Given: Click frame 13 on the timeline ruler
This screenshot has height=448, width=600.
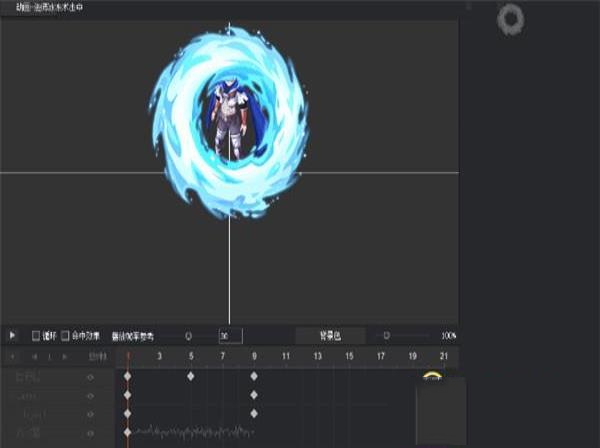Looking at the screenshot, I should pos(317,356).
